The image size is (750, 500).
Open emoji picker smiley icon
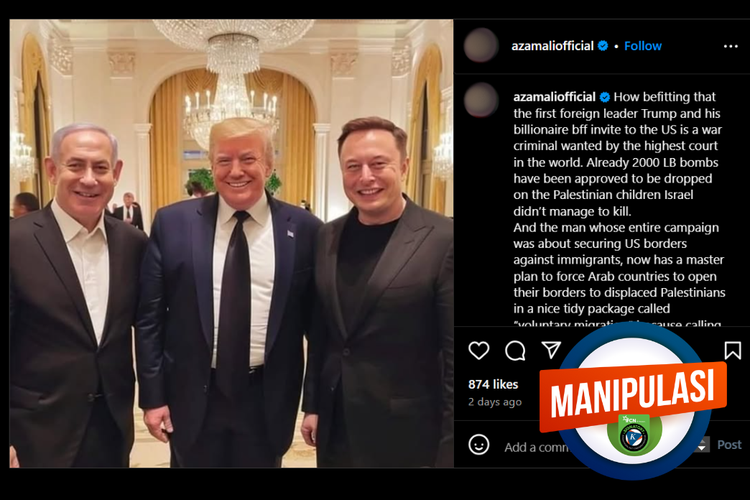[479, 444]
